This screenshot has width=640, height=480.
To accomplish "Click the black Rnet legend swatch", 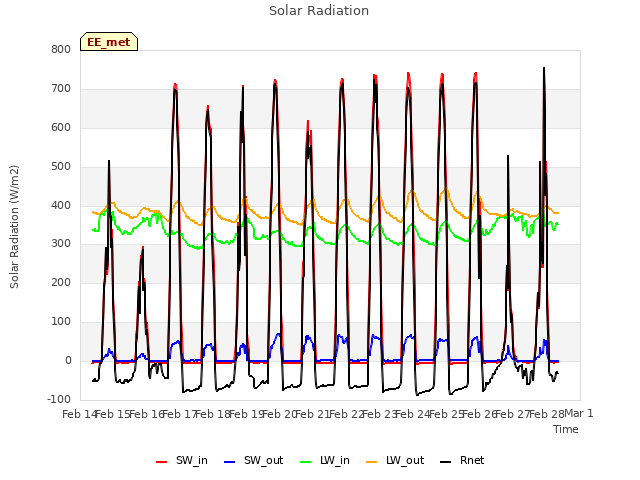I will (446, 462).
